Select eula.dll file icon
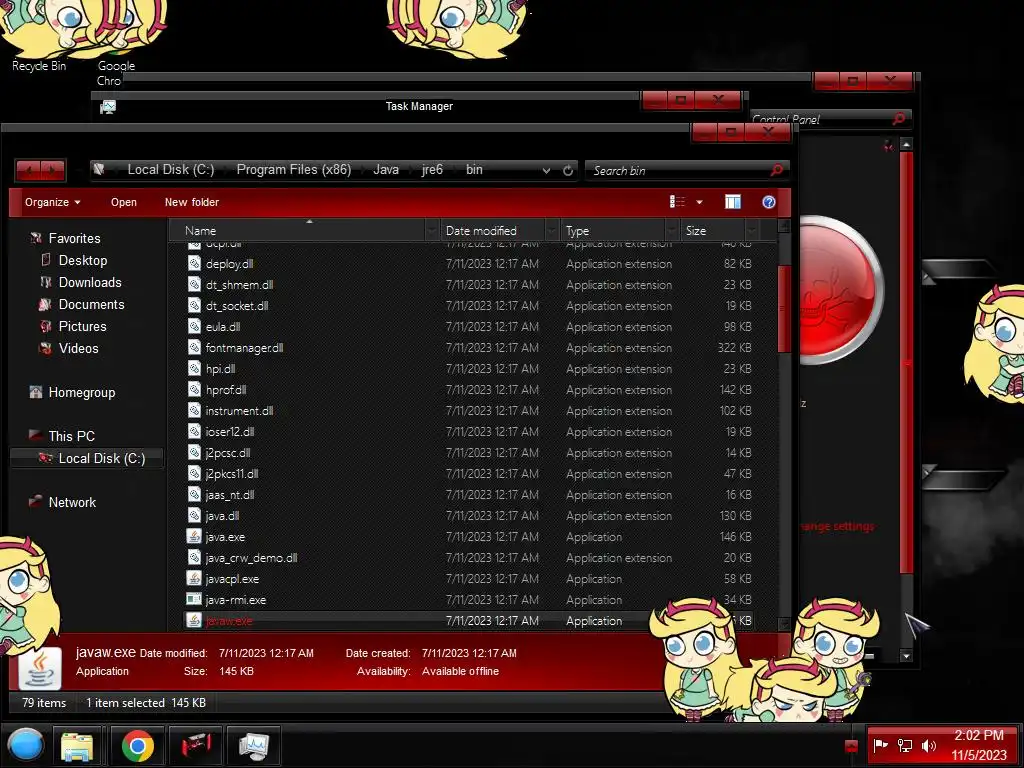The height and width of the screenshot is (768, 1024). (194, 326)
